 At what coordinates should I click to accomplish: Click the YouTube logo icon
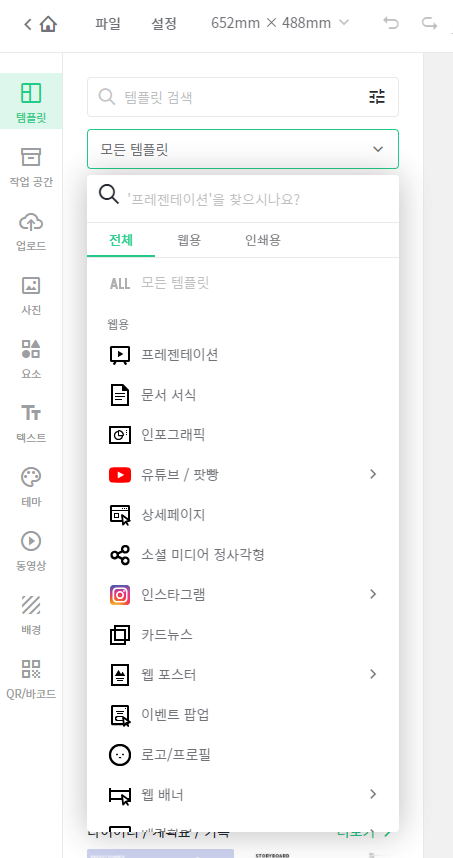(x=120, y=474)
